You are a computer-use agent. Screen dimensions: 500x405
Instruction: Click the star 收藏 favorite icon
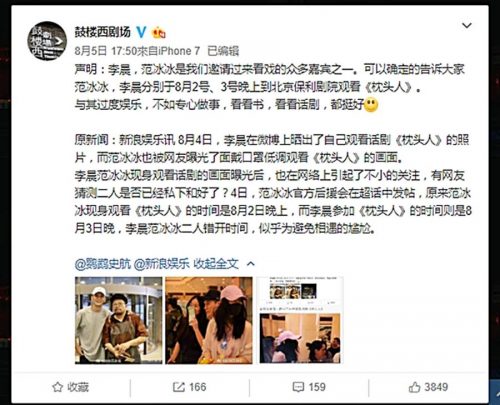click(57, 387)
